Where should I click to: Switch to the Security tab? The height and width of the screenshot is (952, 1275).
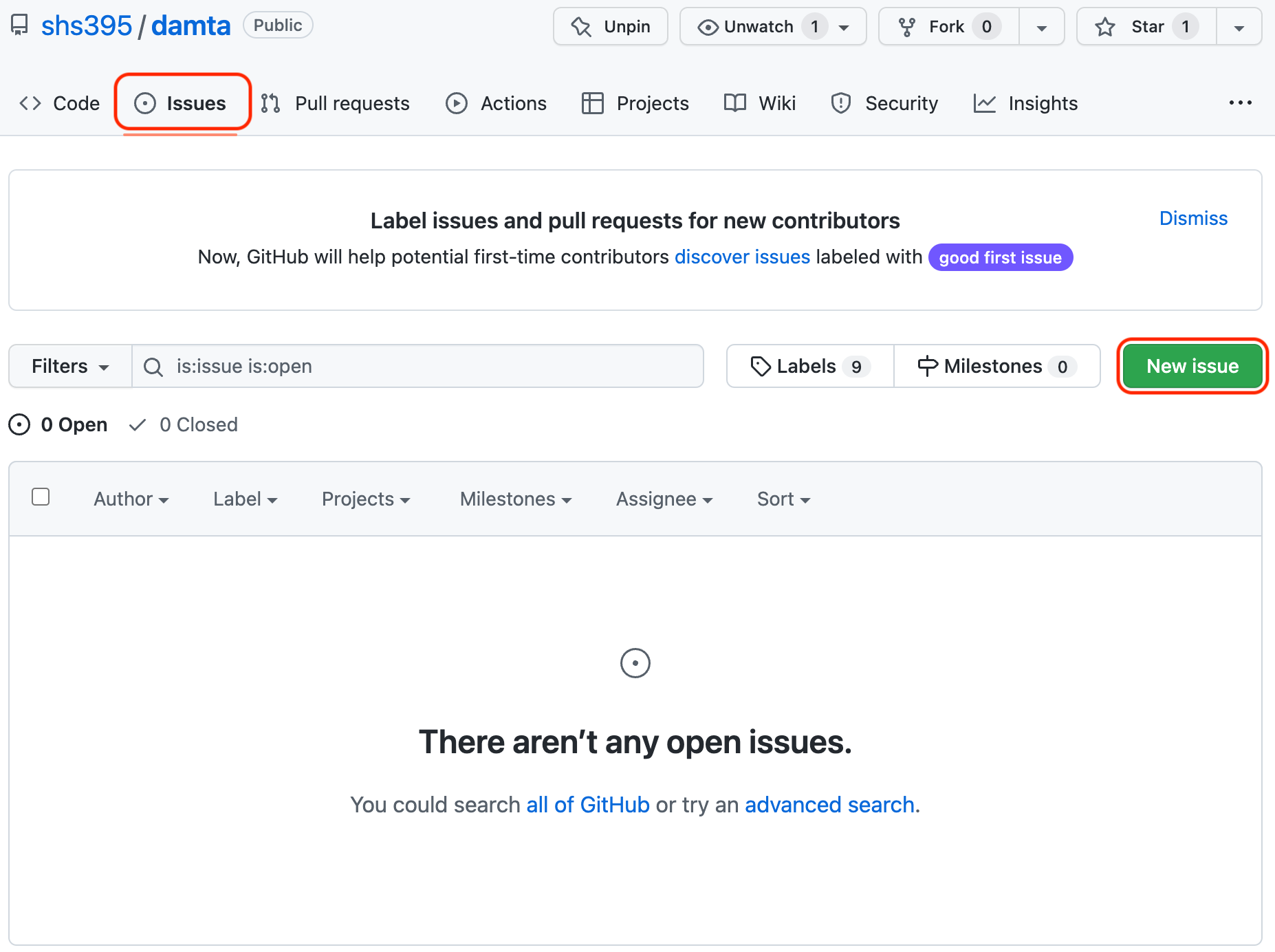coord(884,103)
